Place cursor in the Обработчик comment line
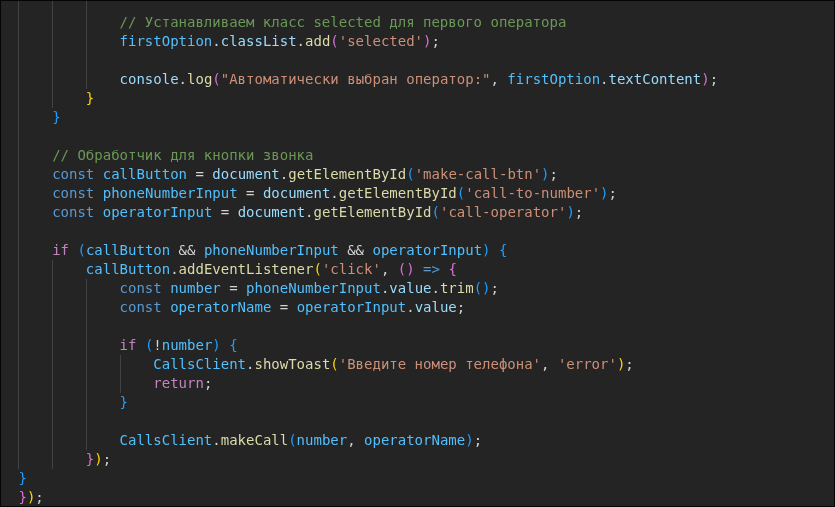835x507 pixels. (183, 155)
